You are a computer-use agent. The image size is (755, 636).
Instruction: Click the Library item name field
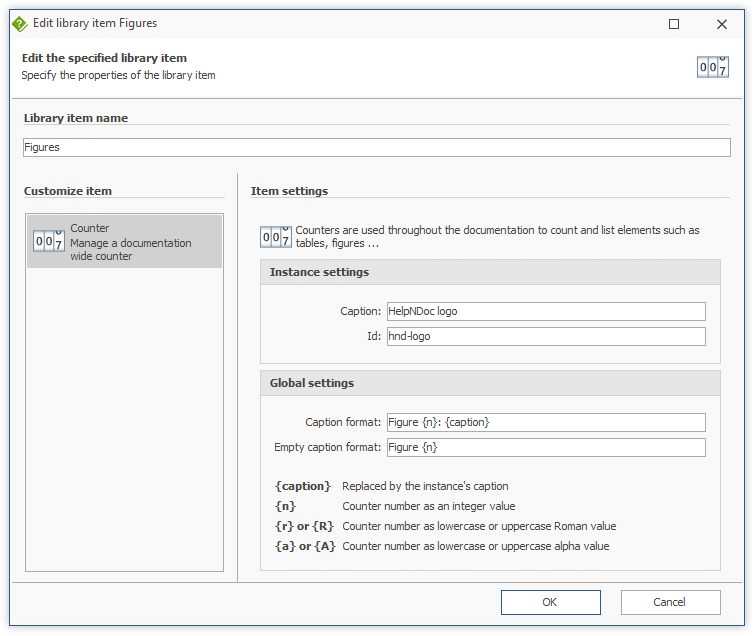tap(376, 147)
